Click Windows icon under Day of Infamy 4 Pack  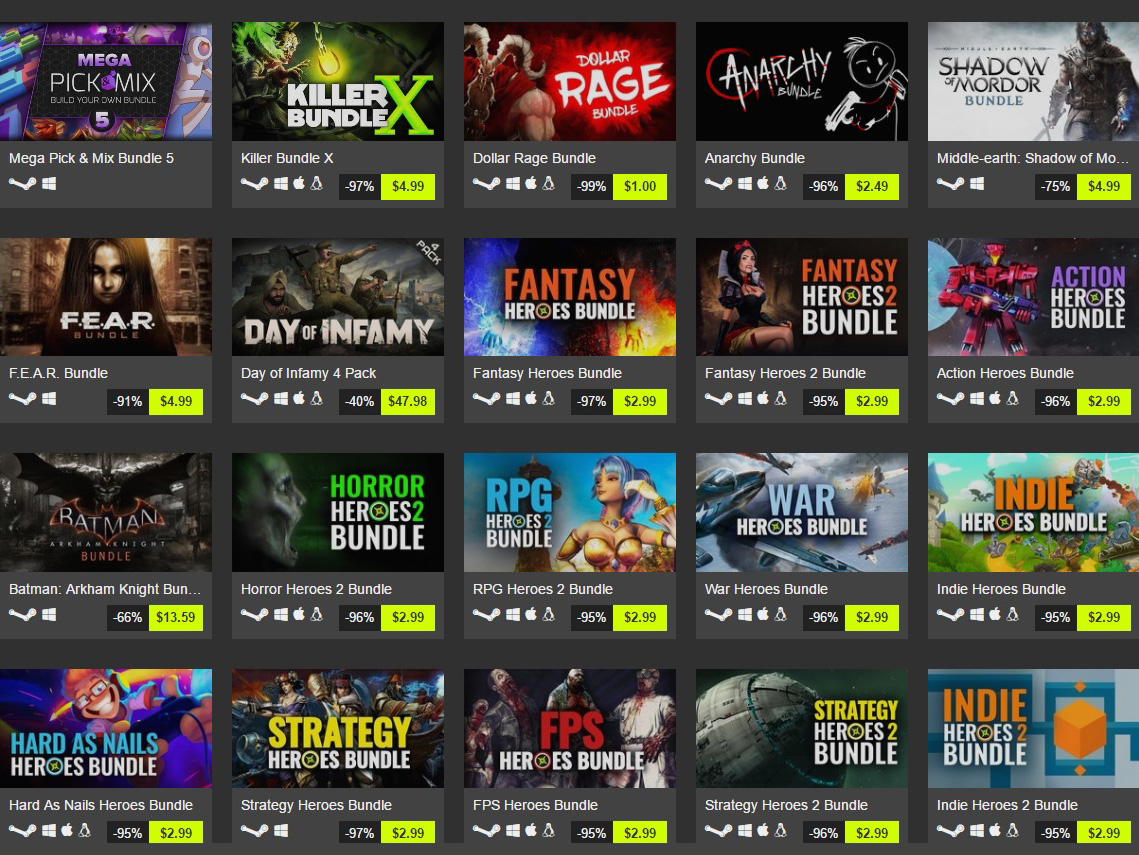281,399
